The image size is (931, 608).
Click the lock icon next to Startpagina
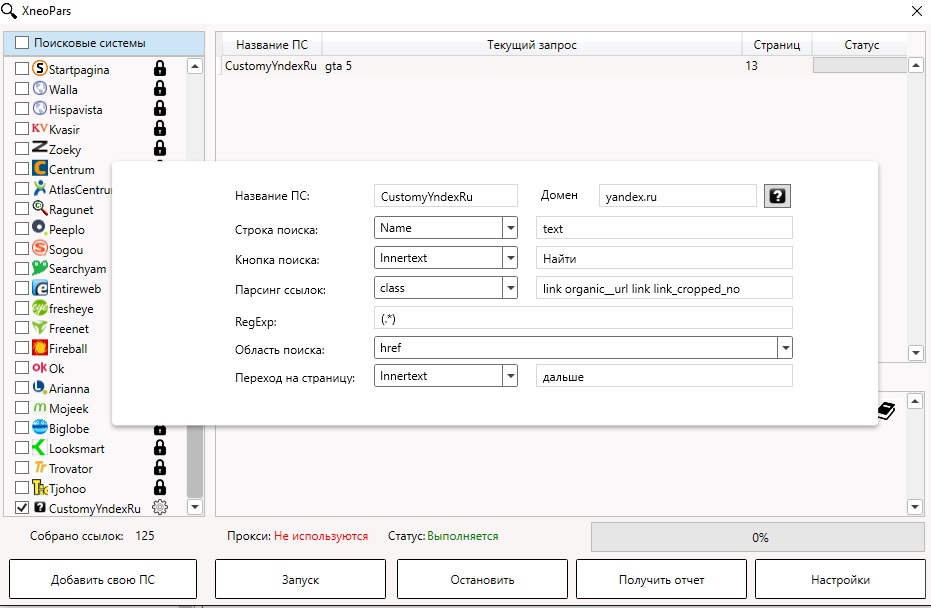160,69
